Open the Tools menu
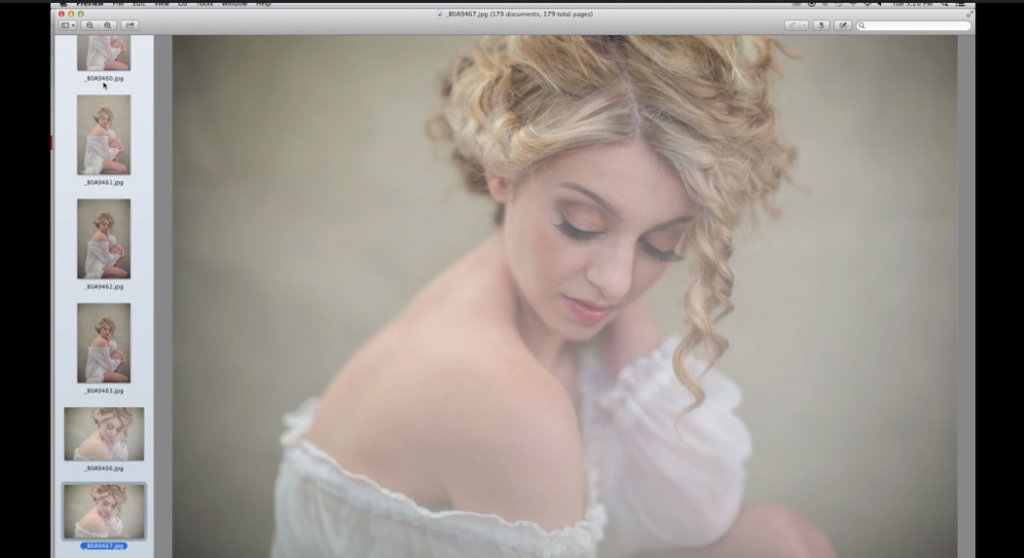1024x558 pixels. coord(204,3)
